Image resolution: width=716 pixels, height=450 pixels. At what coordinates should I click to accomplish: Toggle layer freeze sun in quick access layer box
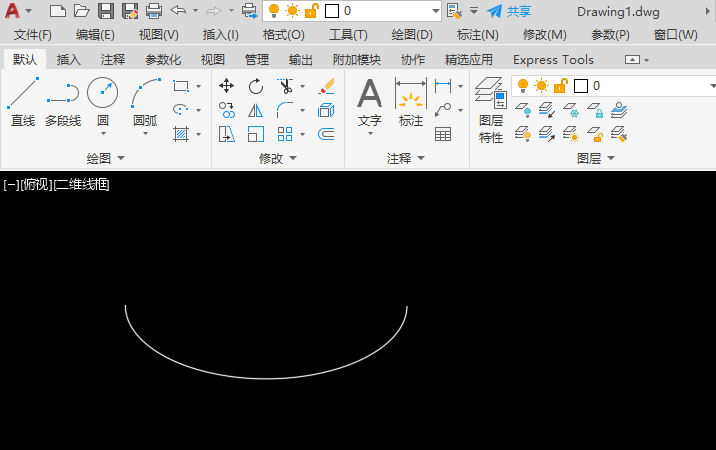click(x=292, y=11)
